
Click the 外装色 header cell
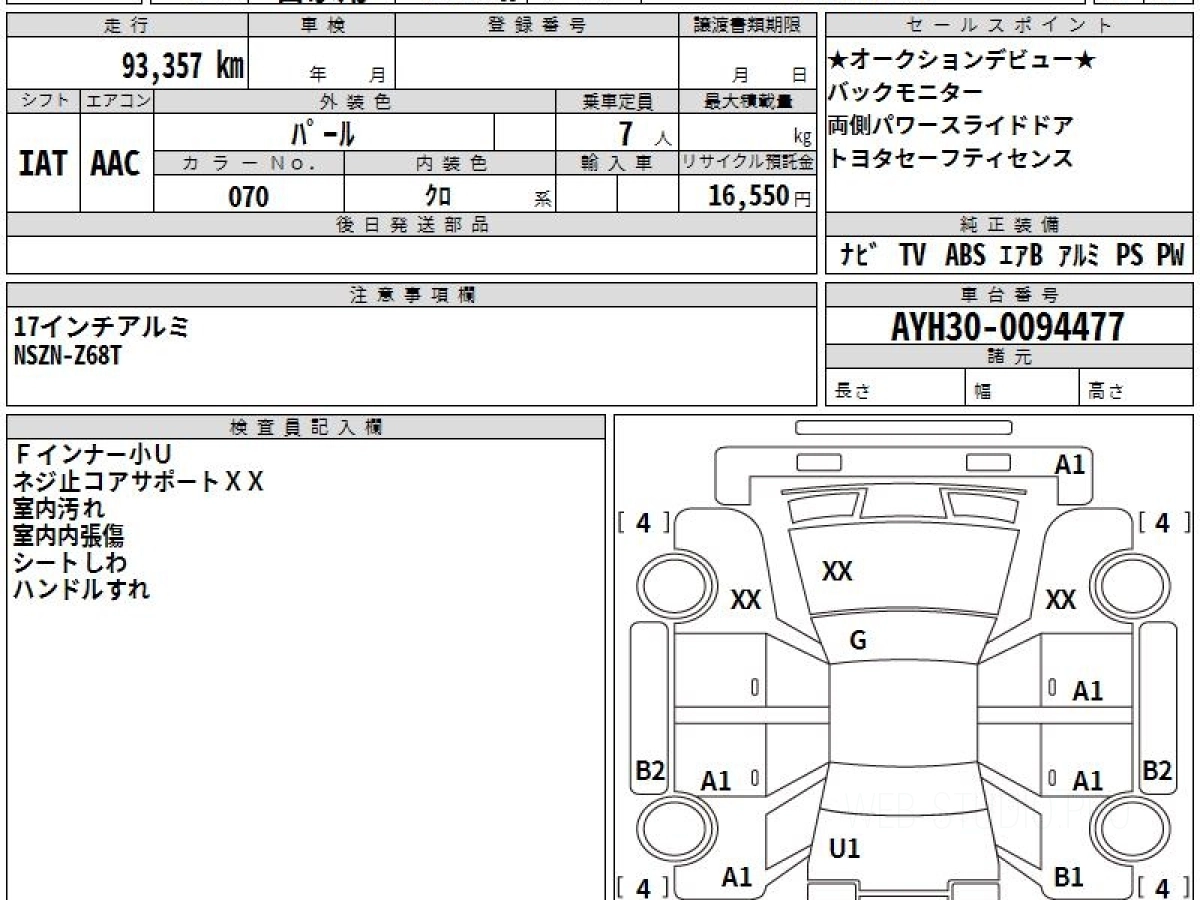click(x=355, y=101)
